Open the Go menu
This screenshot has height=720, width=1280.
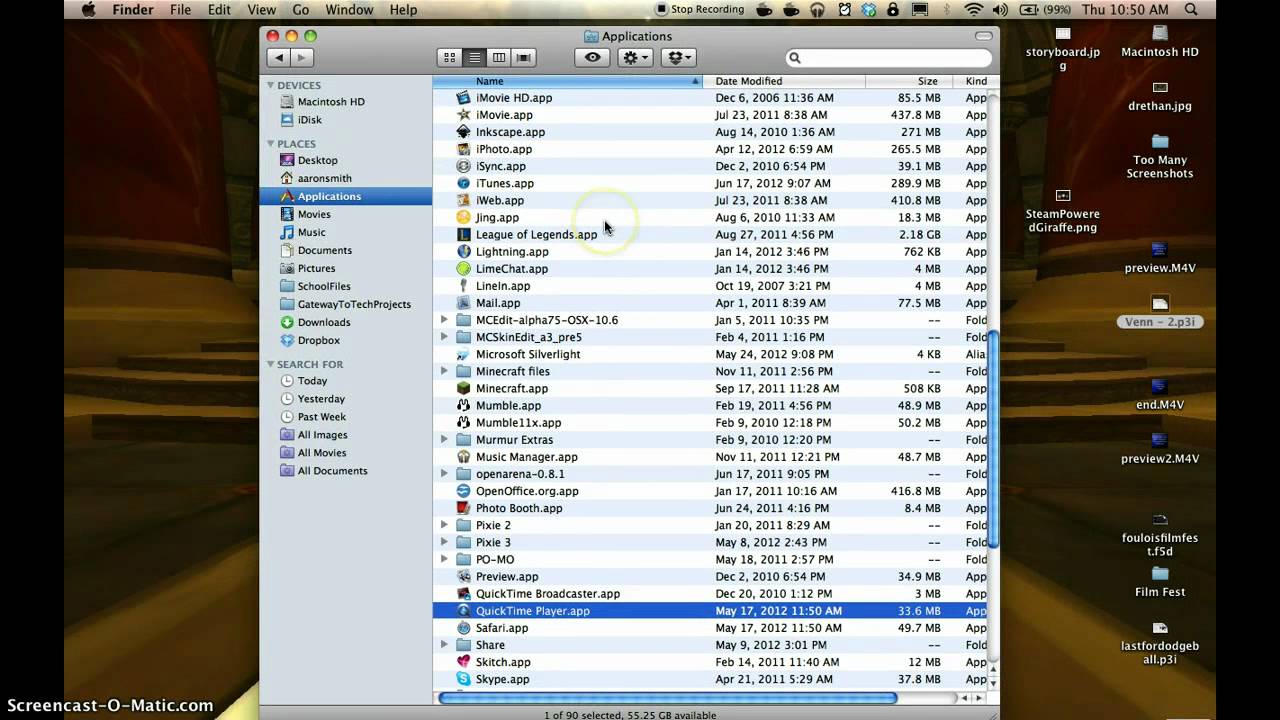[x=301, y=10]
